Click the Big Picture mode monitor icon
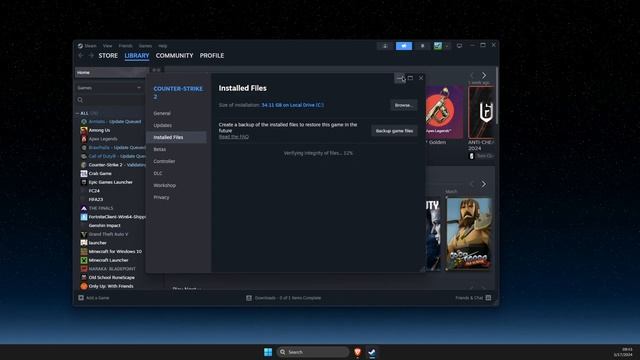Image resolution: width=640 pixels, height=360 pixels. 459,46
